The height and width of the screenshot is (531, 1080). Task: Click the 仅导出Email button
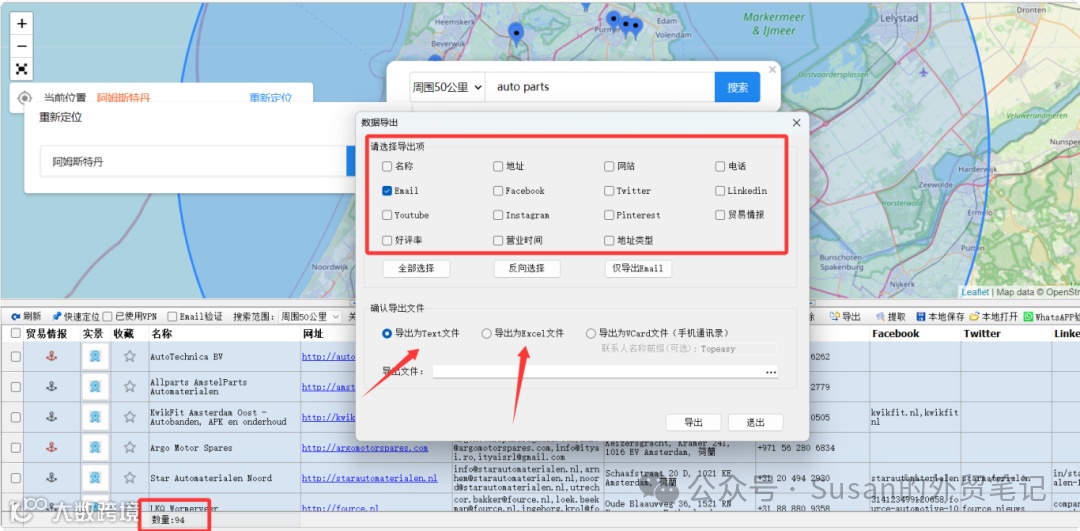tap(638, 269)
